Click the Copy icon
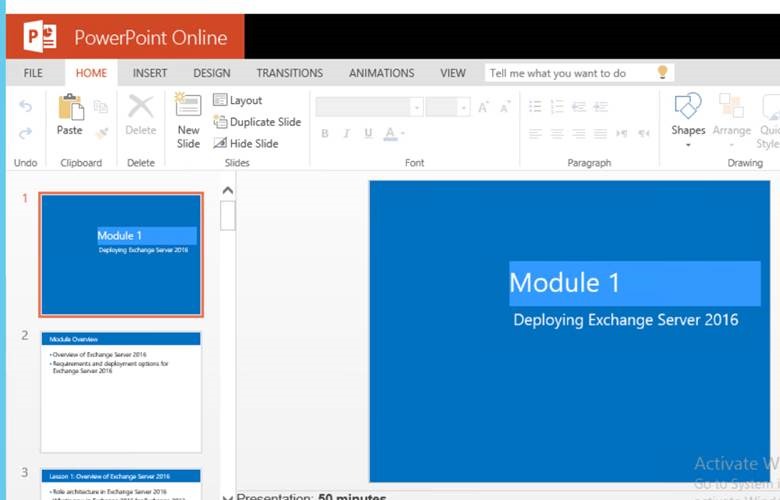Image resolution: width=780 pixels, height=500 pixels. click(101, 106)
